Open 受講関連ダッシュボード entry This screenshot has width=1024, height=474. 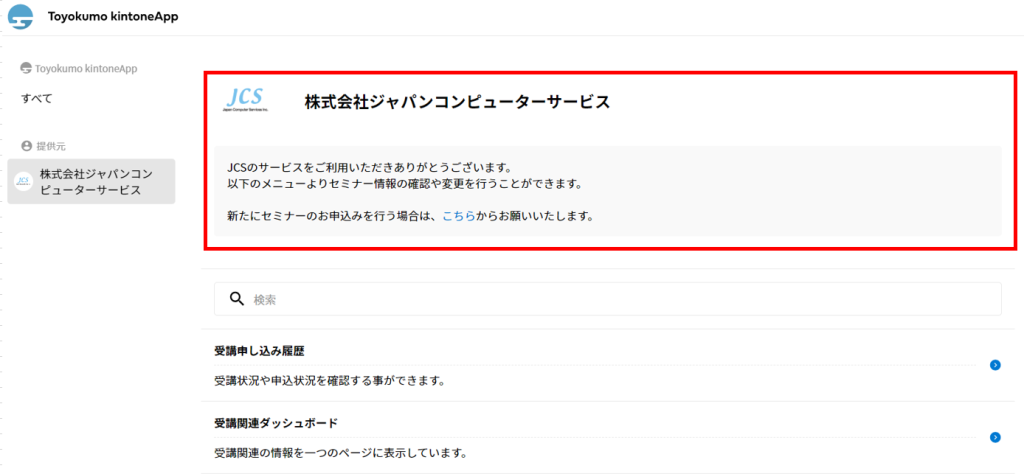pyautogui.click(x=607, y=437)
